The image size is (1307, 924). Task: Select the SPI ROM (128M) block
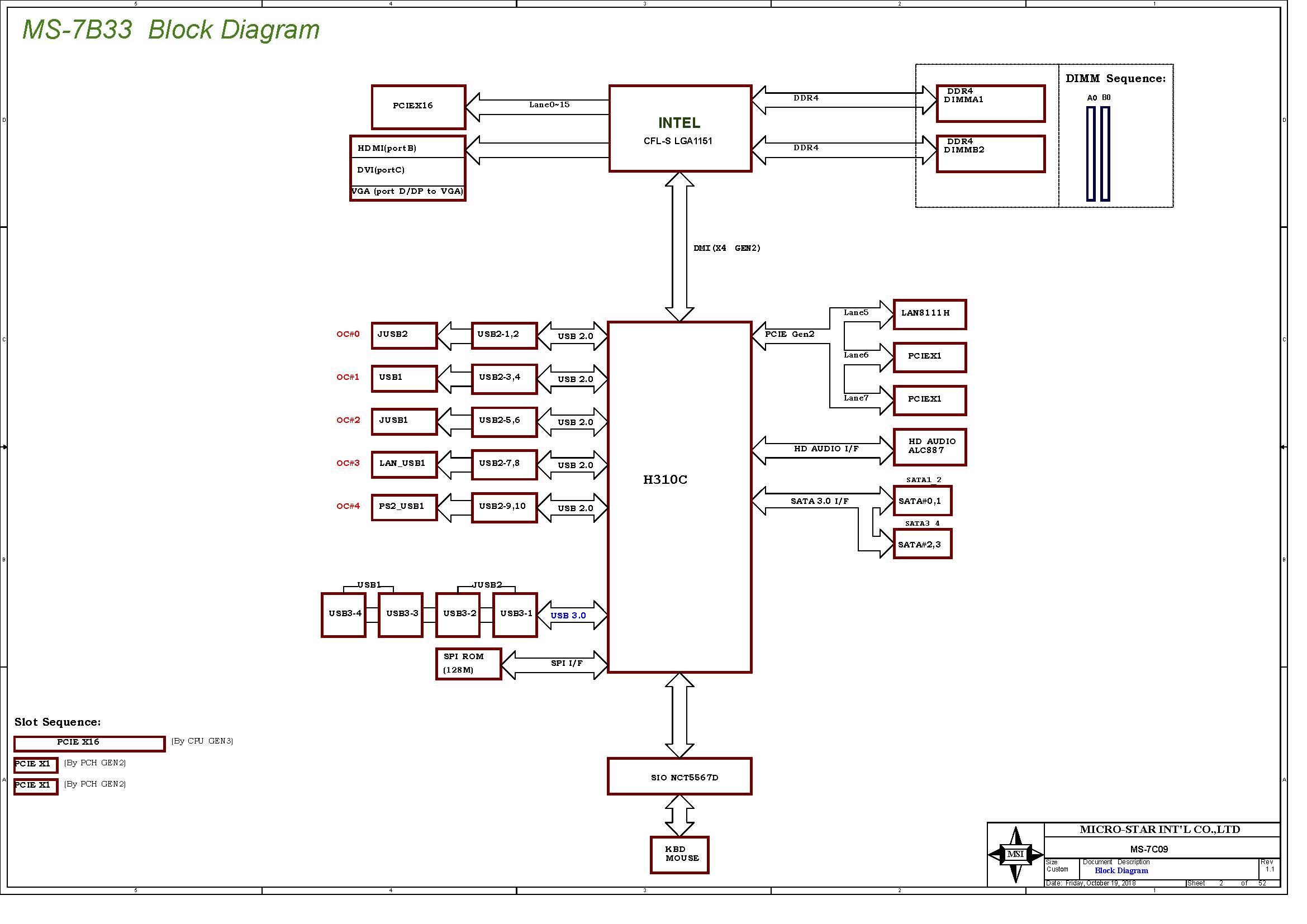[x=468, y=664]
